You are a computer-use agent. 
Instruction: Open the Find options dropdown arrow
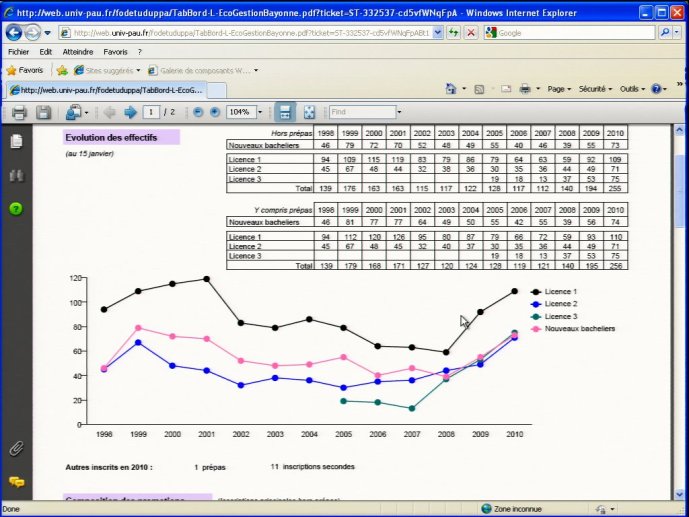(399, 112)
